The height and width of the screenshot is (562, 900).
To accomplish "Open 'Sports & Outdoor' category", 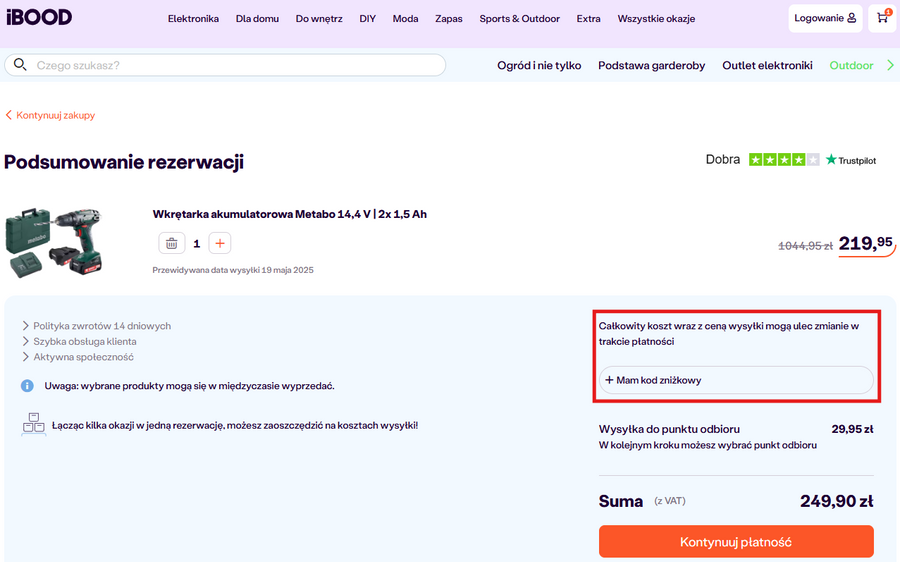I will tap(519, 19).
